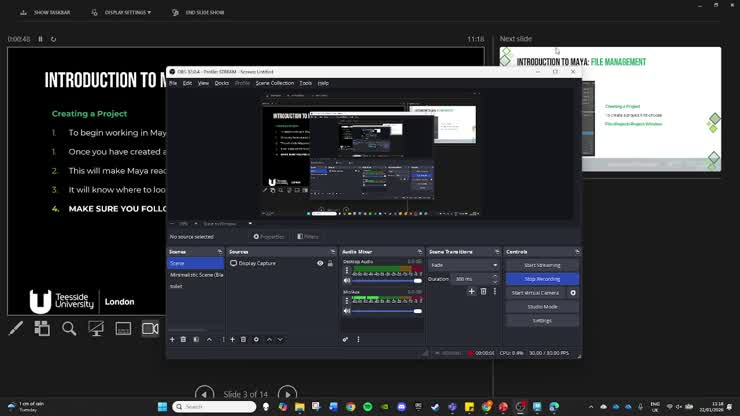This screenshot has width=740, height=416.
Task: Black out the slide show screen
Action: point(96,328)
